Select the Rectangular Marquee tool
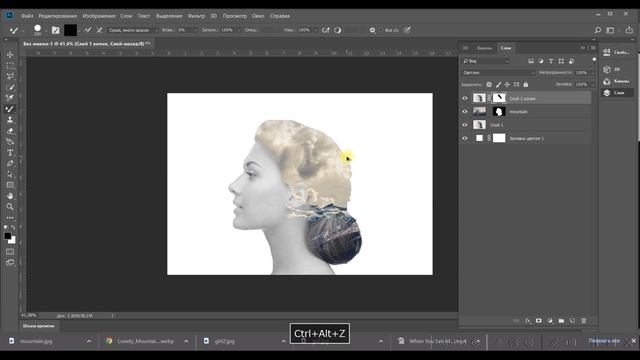Screen dimensions: 640x360 pyautogui.click(x=10, y=66)
